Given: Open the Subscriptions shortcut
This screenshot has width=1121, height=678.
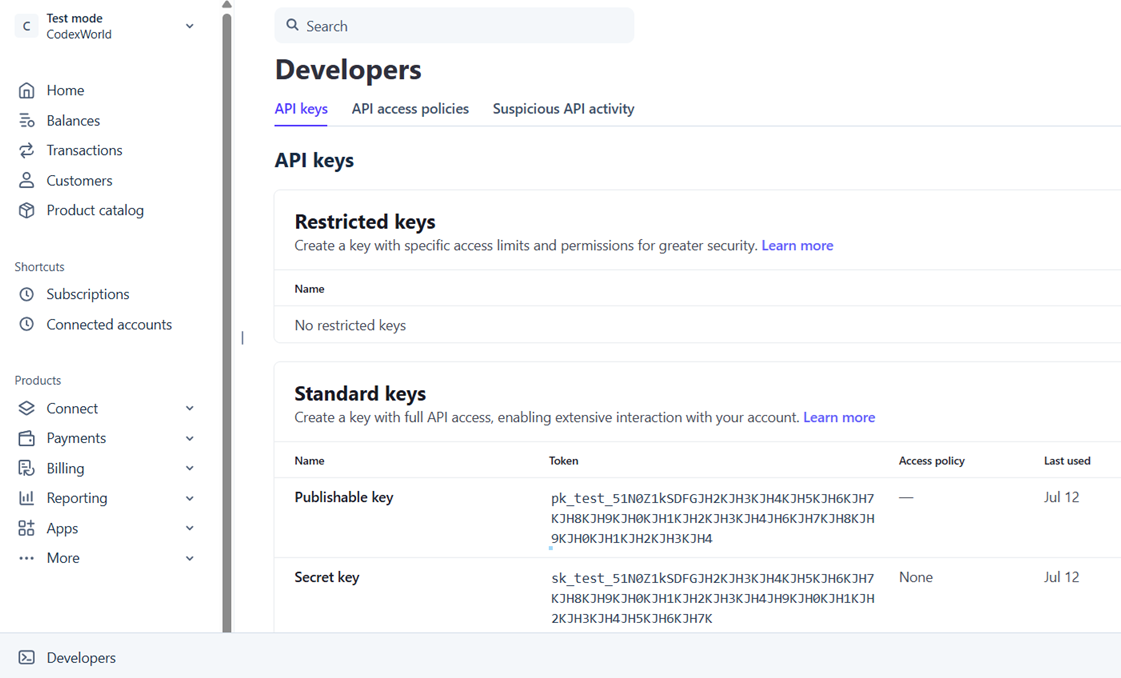Looking at the screenshot, I should coord(88,294).
